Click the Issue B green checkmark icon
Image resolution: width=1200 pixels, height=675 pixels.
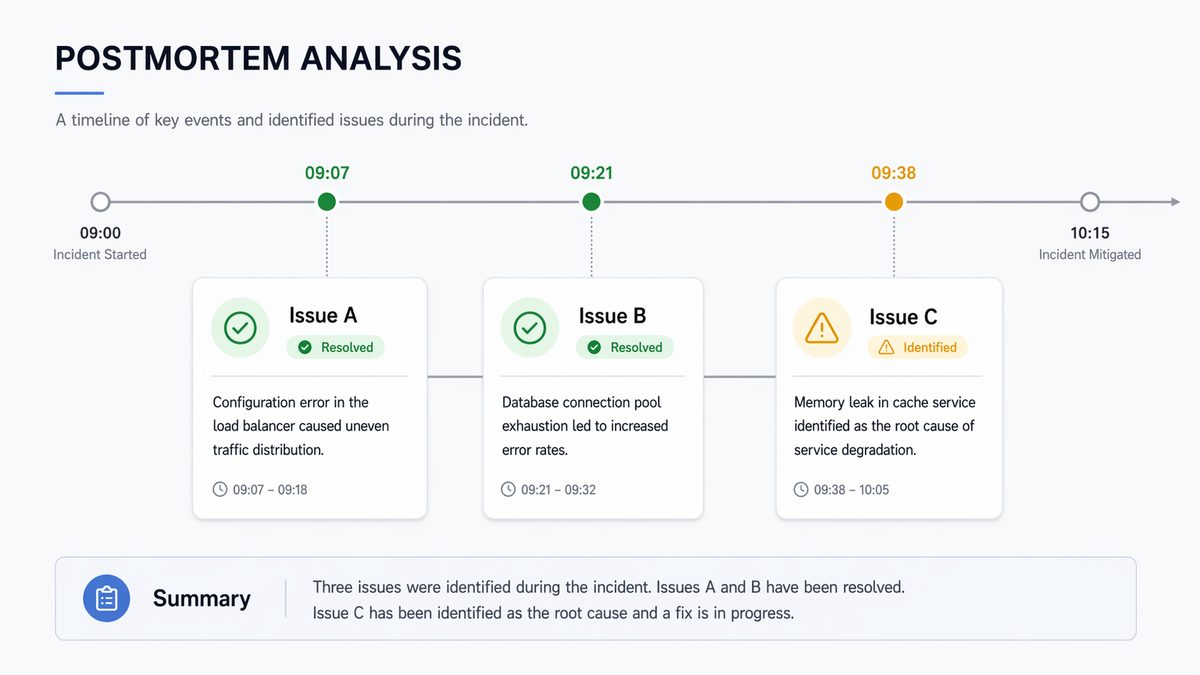click(529, 327)
